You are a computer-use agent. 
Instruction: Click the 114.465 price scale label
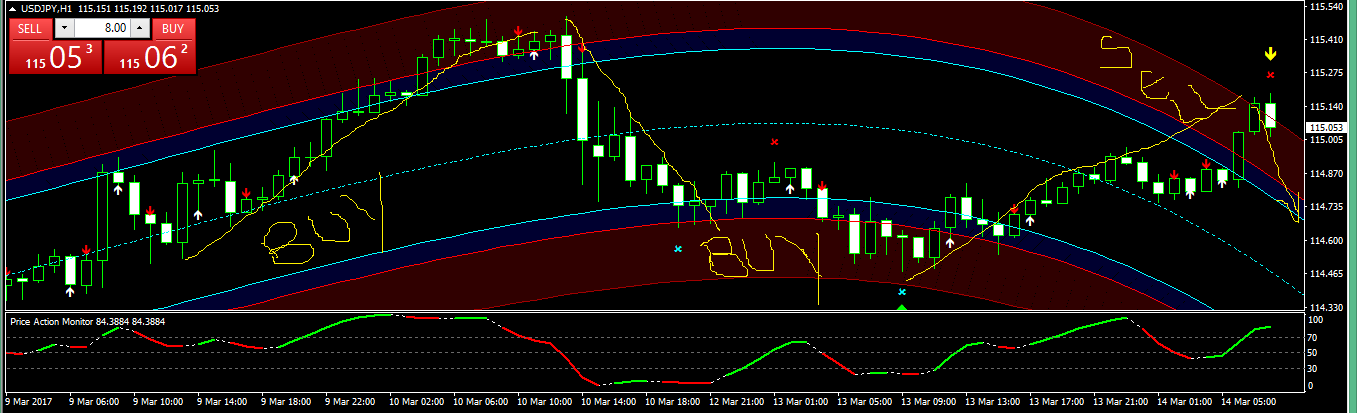point(1325,273)
